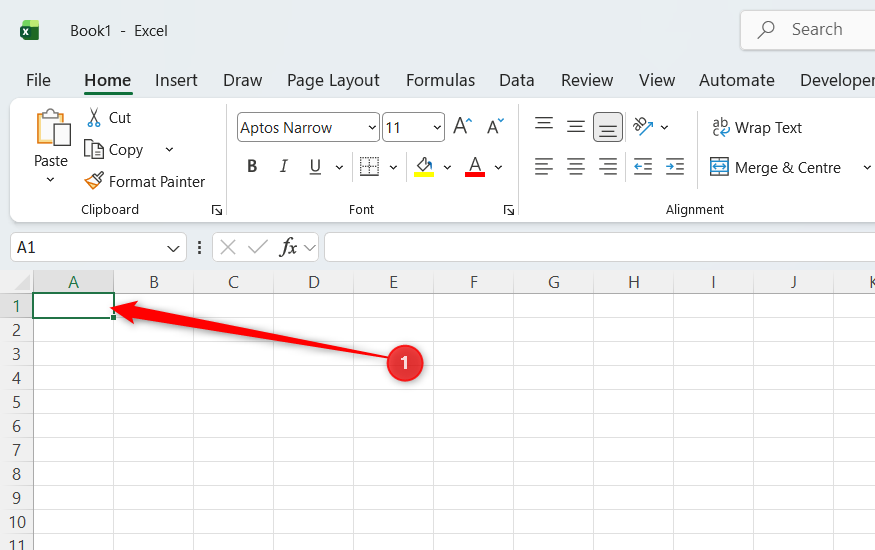Align text left in cell

click(544, 166)
